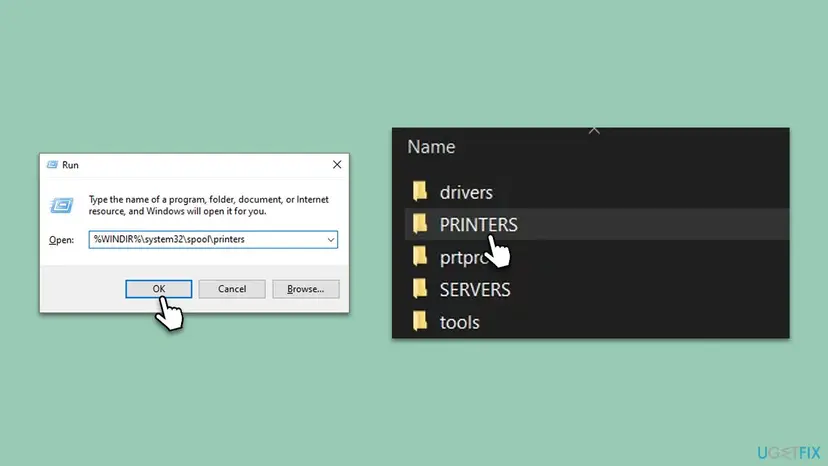Click the PRINTERS folder name
This screenshot has width=828, height=466.
pyautogui.click(x=478, y=225)
